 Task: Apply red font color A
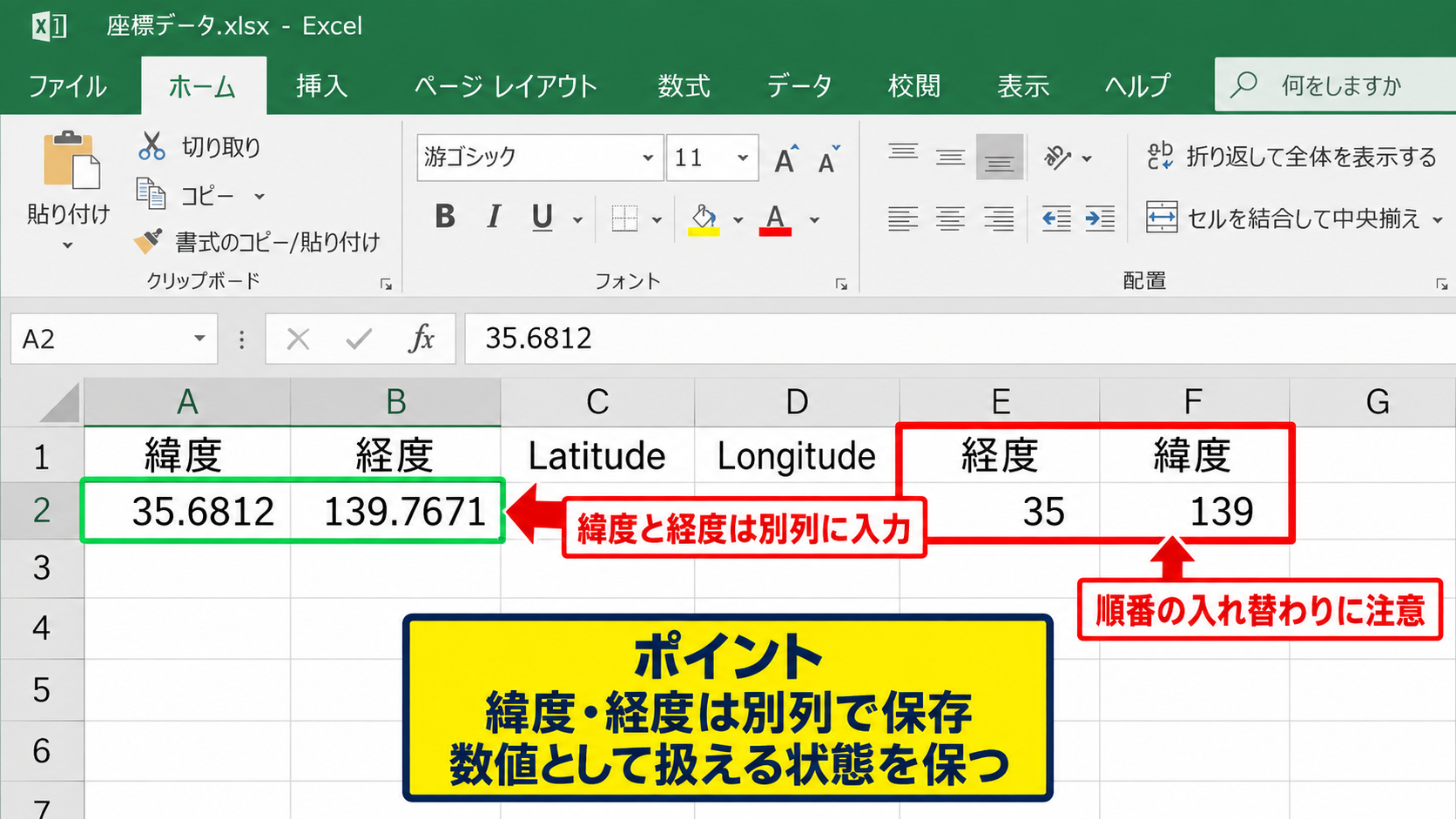click(x=775, y=219)
